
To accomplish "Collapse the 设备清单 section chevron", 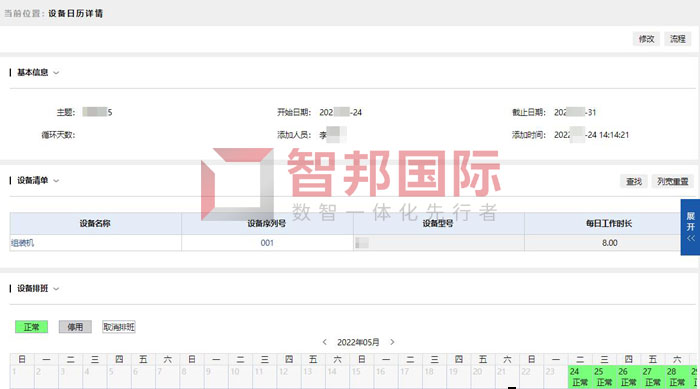I will click(x=56, y=180).
